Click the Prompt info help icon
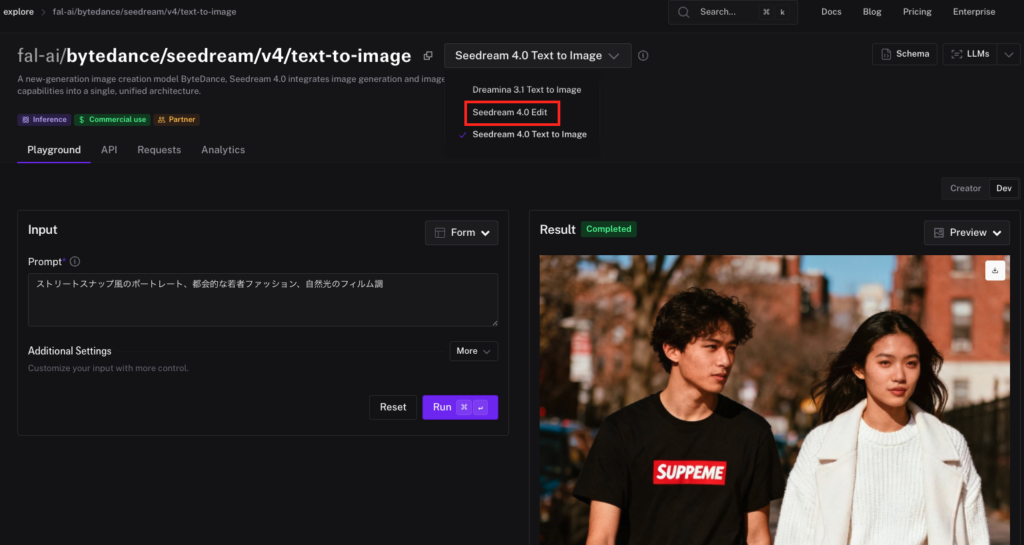 [x=75, y=262]
